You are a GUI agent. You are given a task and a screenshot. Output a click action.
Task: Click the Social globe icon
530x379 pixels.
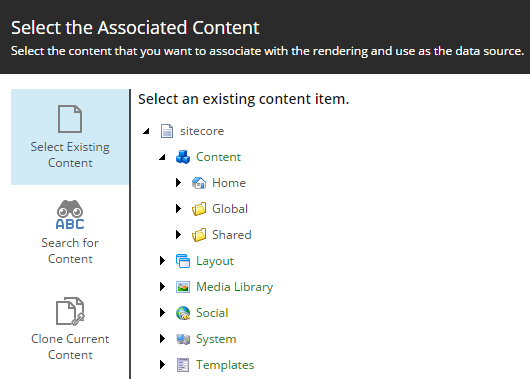coord(183,313)
